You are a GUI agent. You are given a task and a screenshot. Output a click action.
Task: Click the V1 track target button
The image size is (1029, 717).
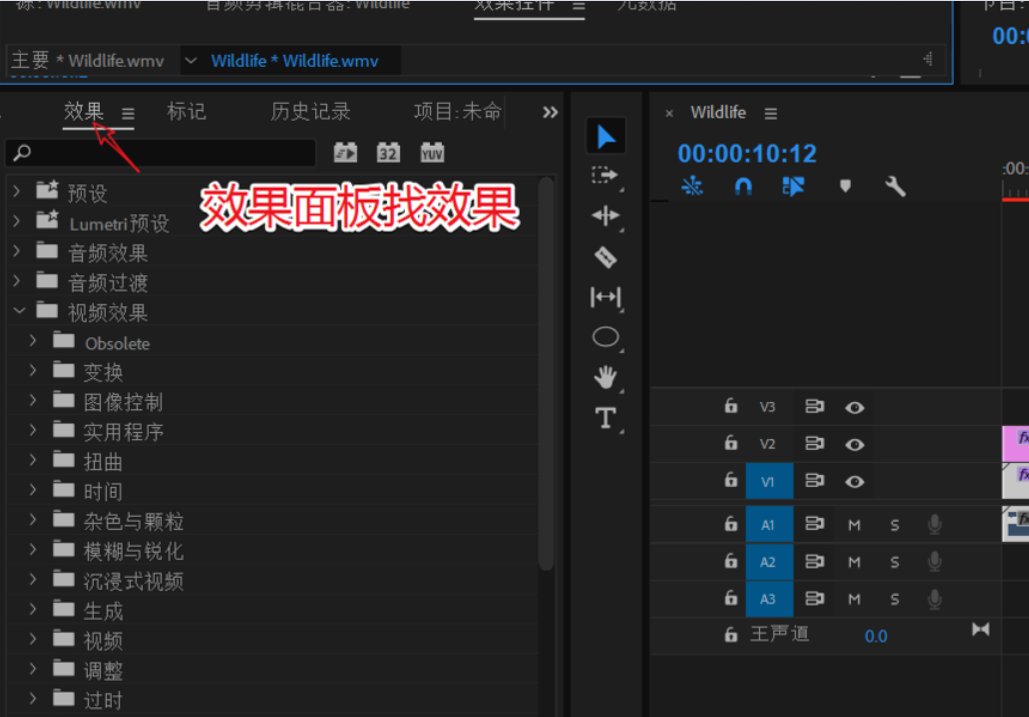(768, 481)
